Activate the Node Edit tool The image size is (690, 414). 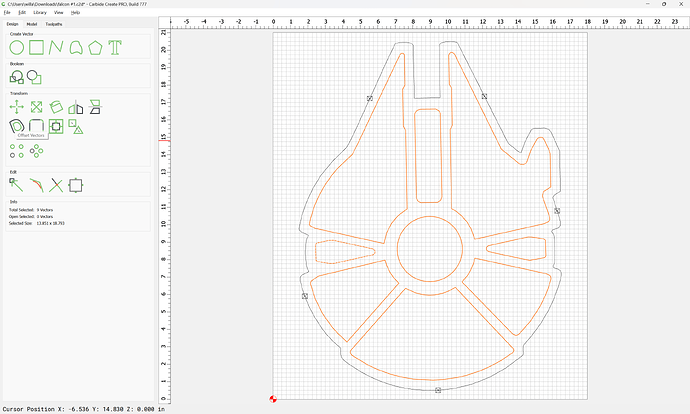click(x=17, y=185)
